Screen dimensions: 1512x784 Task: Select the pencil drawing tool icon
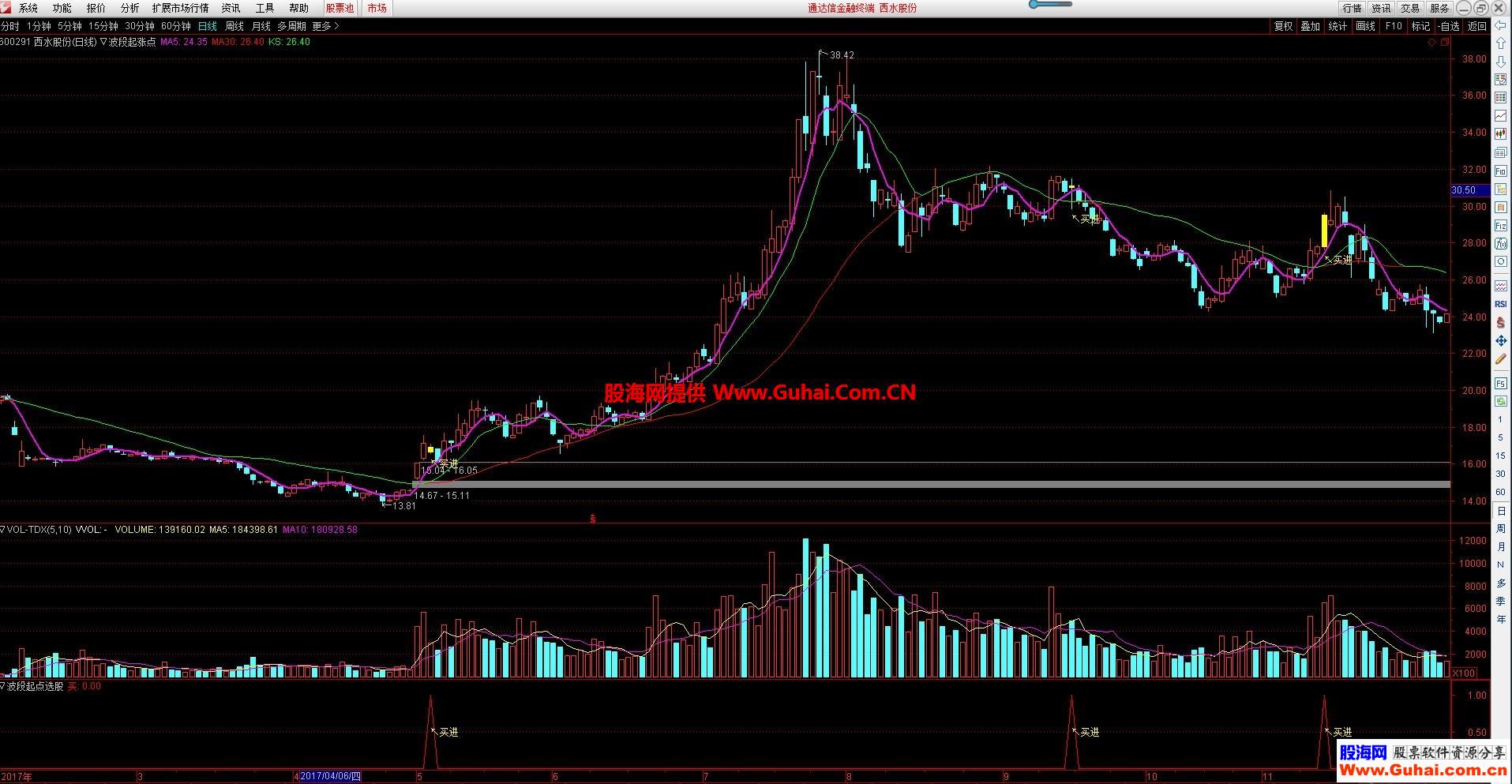tap(1500, 358)
